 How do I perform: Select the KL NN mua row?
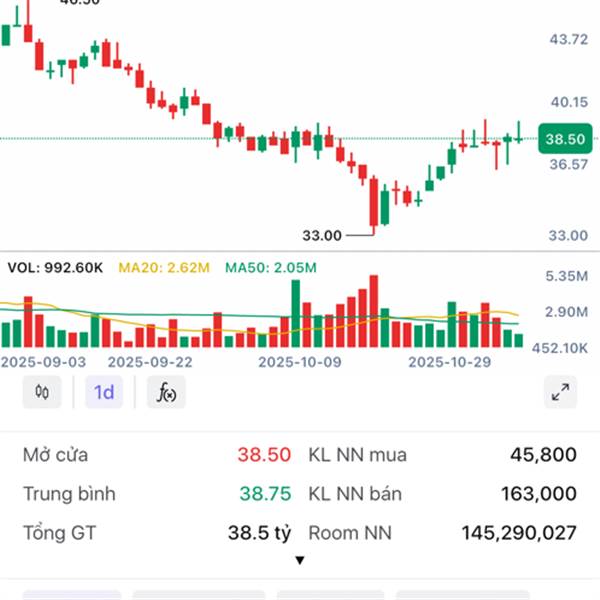tap(442, 455)
